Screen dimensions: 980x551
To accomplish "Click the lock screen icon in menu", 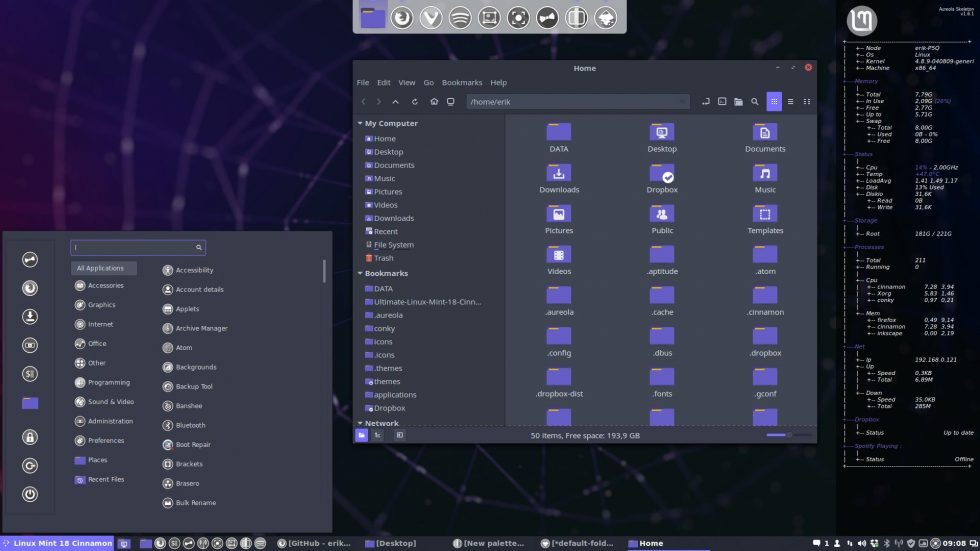I will pyautogui.click(x=29, y=437).
